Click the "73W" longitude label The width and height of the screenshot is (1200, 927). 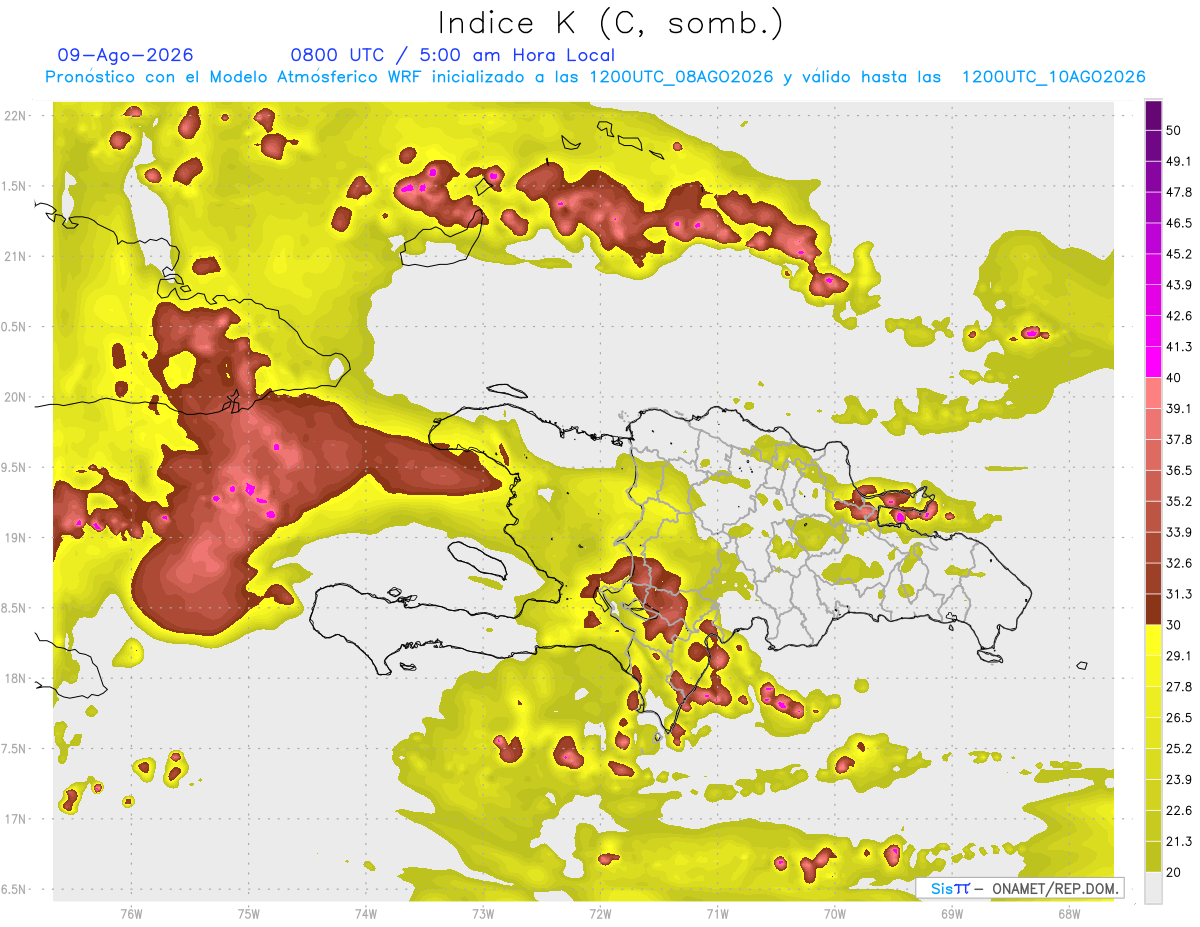483,914
